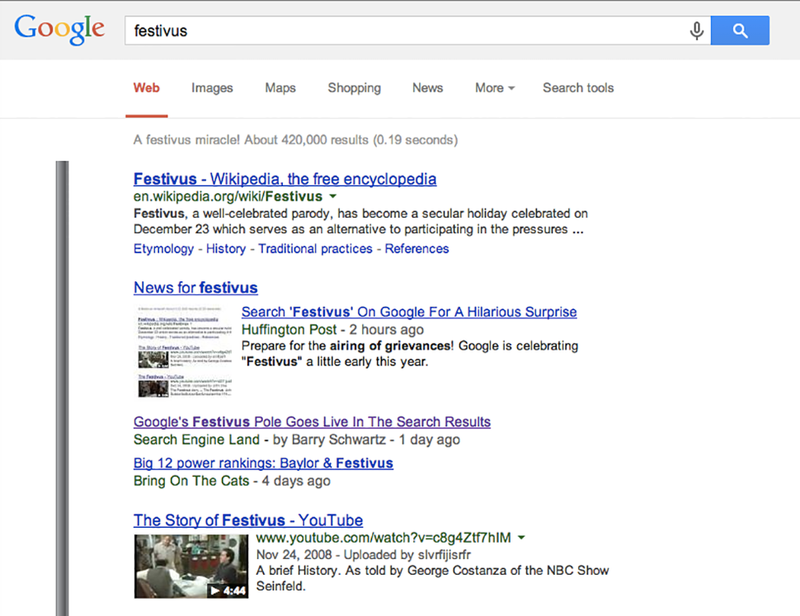
Task: Open Search 'Festivus' On Google article link
Action: point(409,312)
